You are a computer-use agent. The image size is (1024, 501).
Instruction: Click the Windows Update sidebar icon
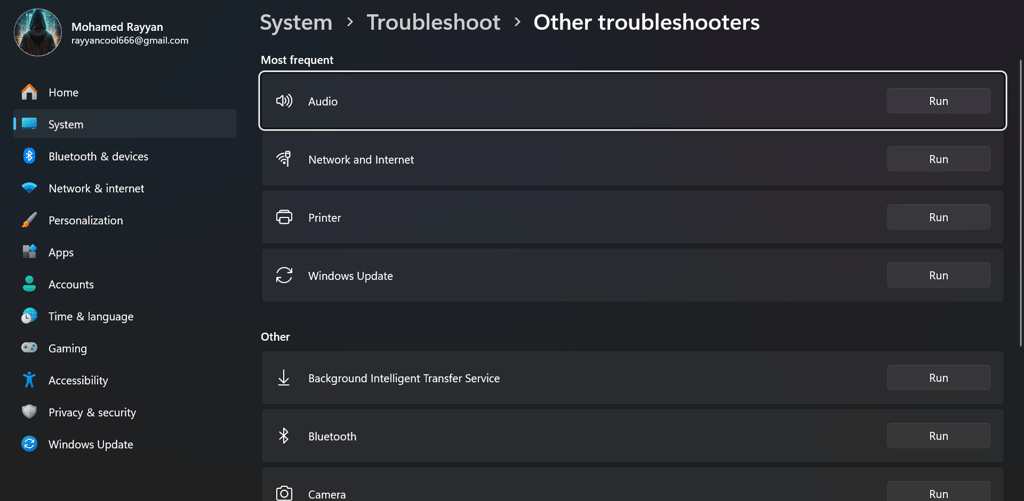(29, 444)
